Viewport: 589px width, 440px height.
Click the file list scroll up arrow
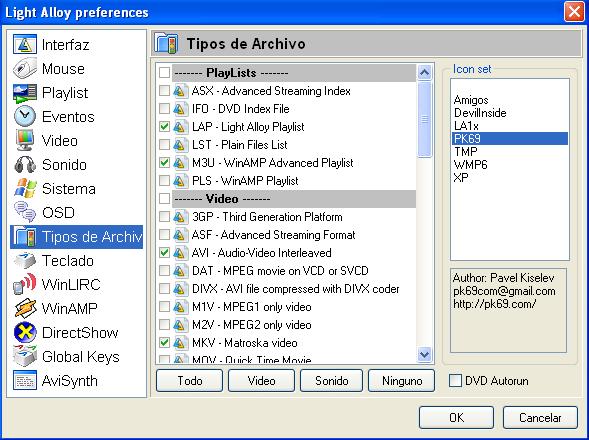click(x=424, y=73)
